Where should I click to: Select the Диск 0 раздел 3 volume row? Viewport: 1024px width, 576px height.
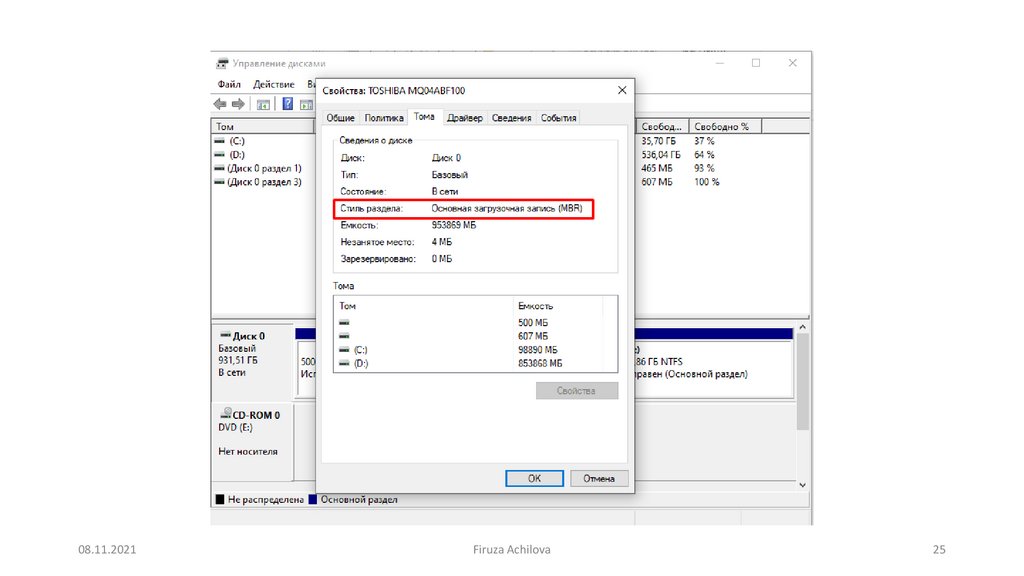(264, 182)
